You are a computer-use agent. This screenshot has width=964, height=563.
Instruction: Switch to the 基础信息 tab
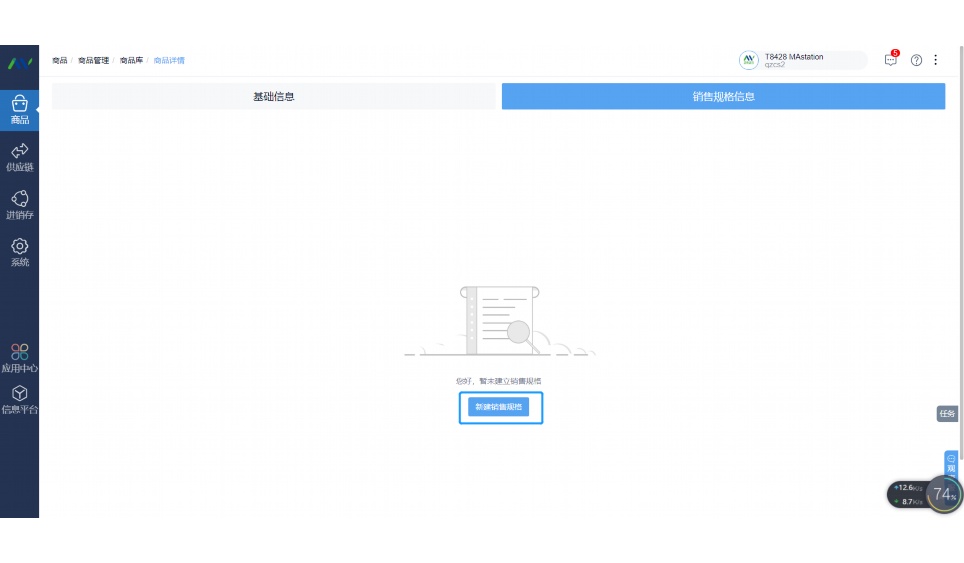[x=273, y=97]
